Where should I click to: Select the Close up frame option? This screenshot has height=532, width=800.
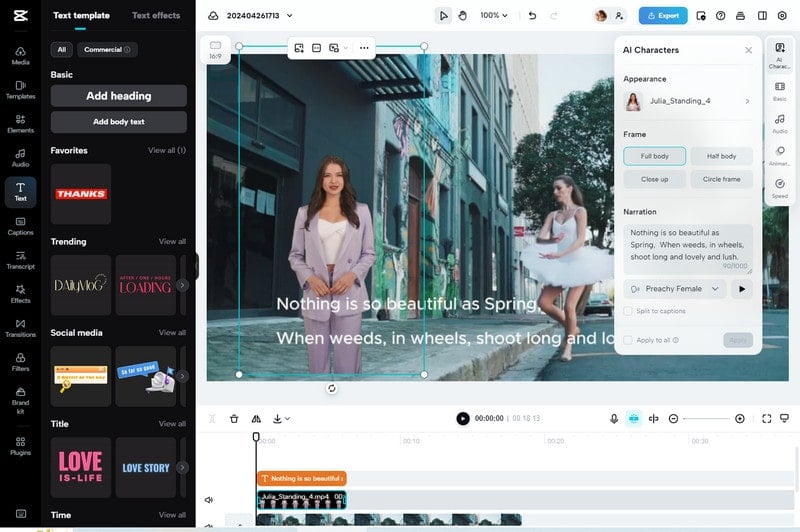[655, 180]
